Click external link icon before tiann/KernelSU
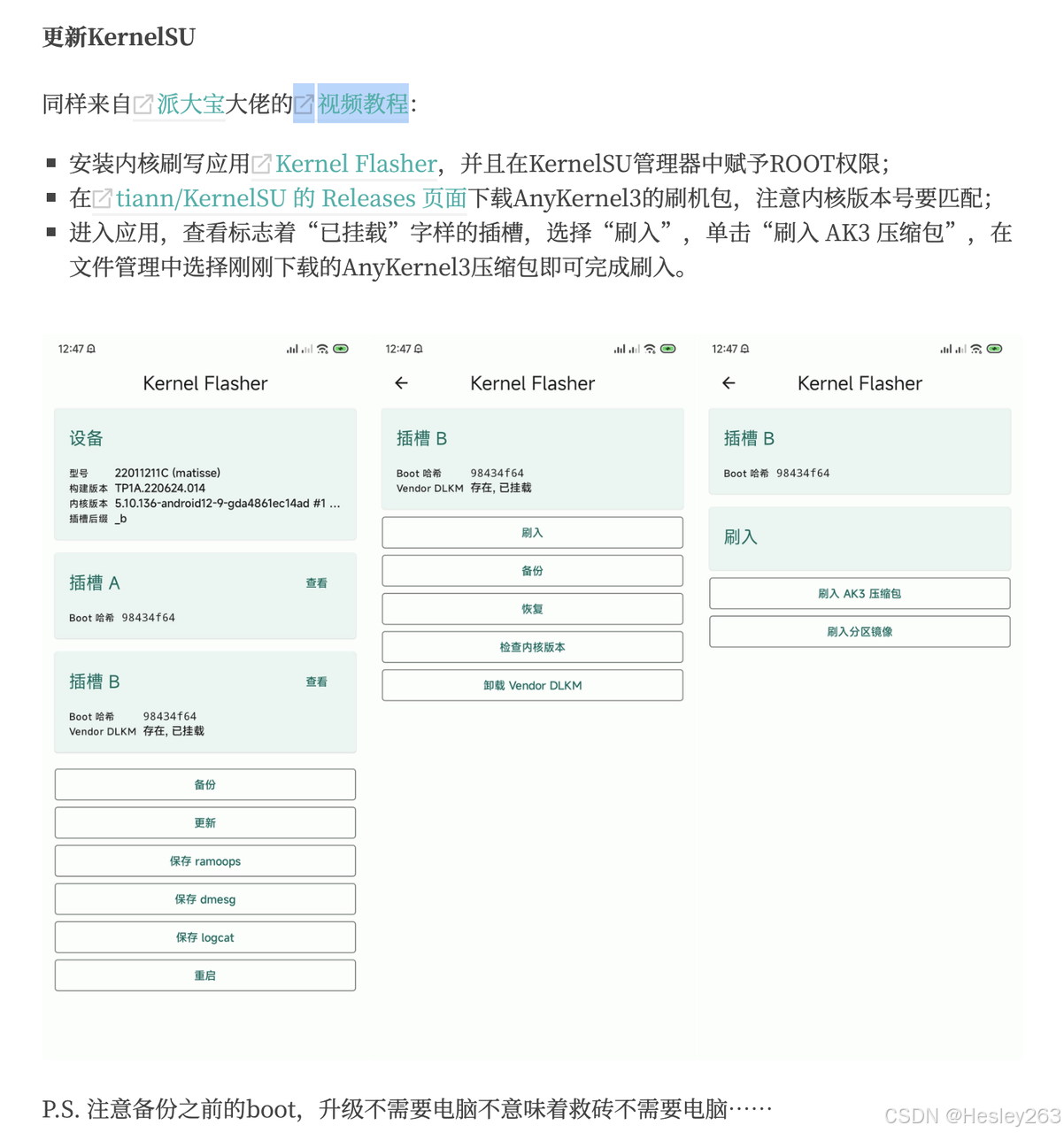Screen dimensions: 1064x1133 click(x=103, y=198)
